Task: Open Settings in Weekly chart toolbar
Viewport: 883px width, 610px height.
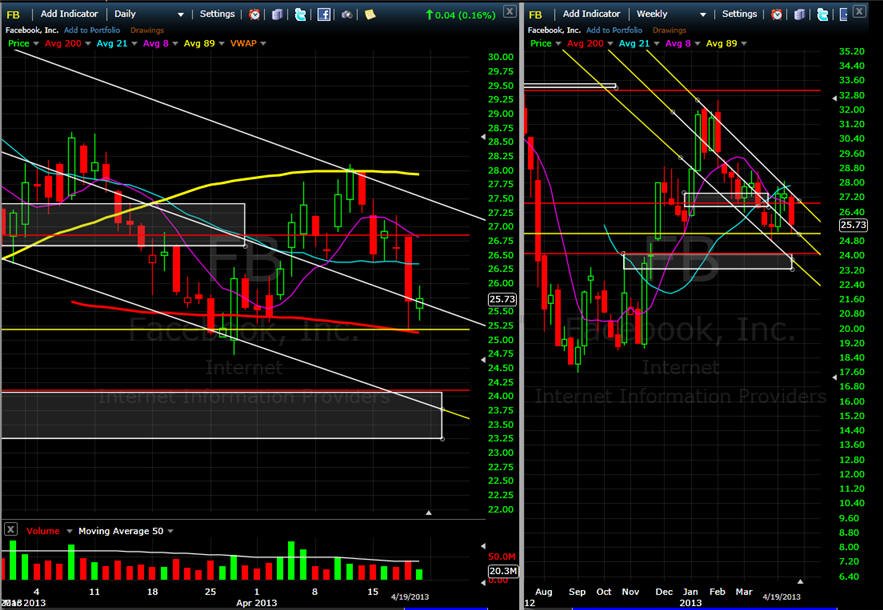Action: point(739,14)
